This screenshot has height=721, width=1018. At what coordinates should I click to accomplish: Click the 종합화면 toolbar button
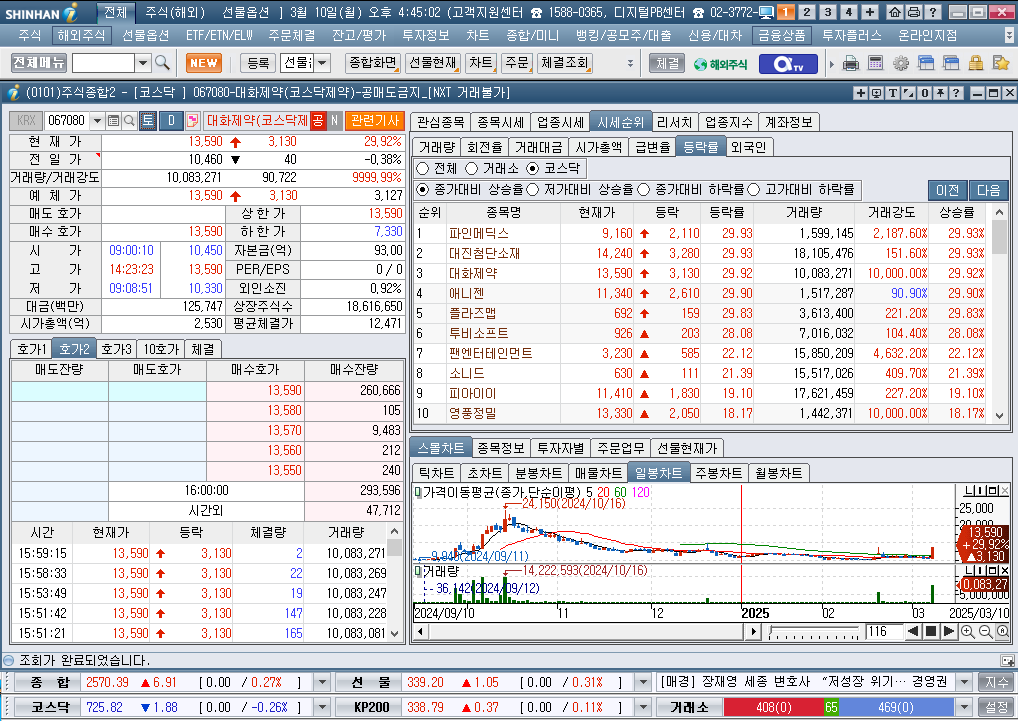373,63
